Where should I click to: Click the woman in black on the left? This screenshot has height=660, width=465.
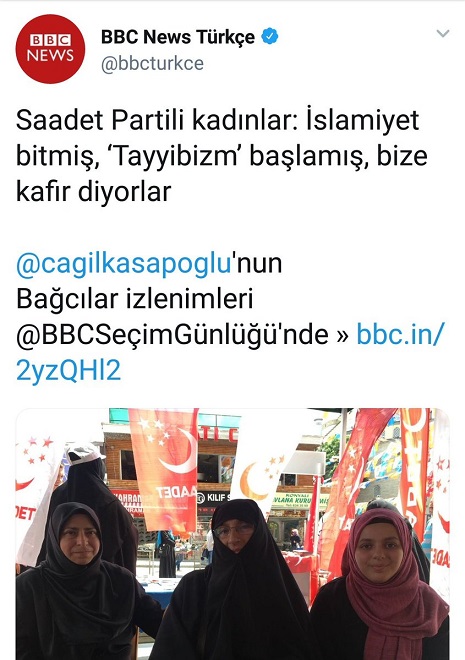tap(80, 585)
